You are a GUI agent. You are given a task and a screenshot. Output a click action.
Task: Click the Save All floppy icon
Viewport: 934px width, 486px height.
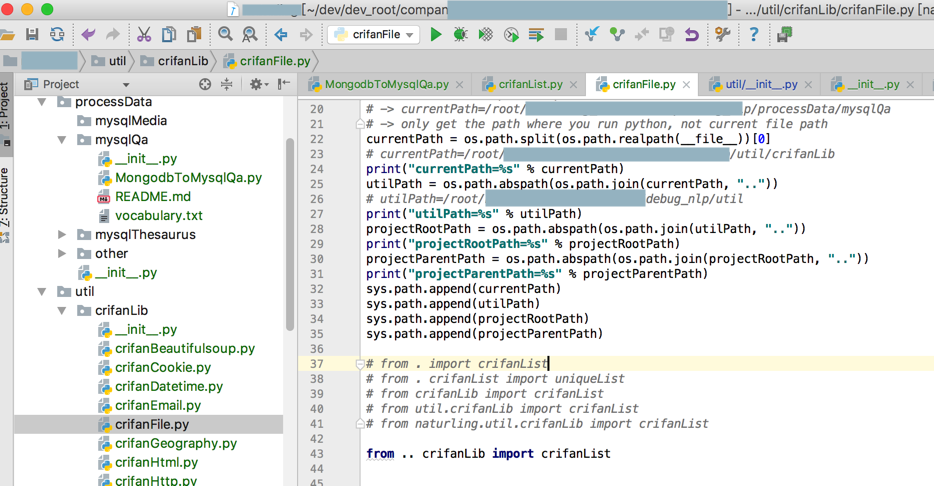coord(32,34)
